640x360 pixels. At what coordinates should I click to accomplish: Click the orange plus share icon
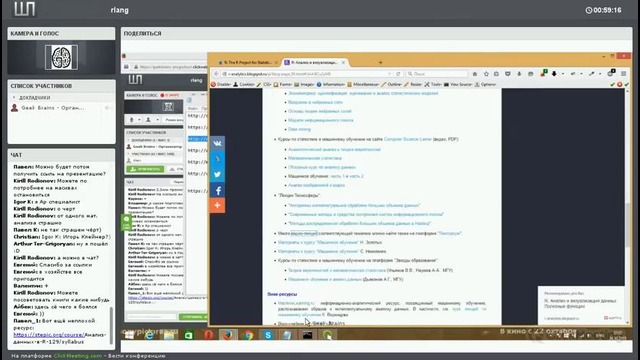[x=218, y=205]
